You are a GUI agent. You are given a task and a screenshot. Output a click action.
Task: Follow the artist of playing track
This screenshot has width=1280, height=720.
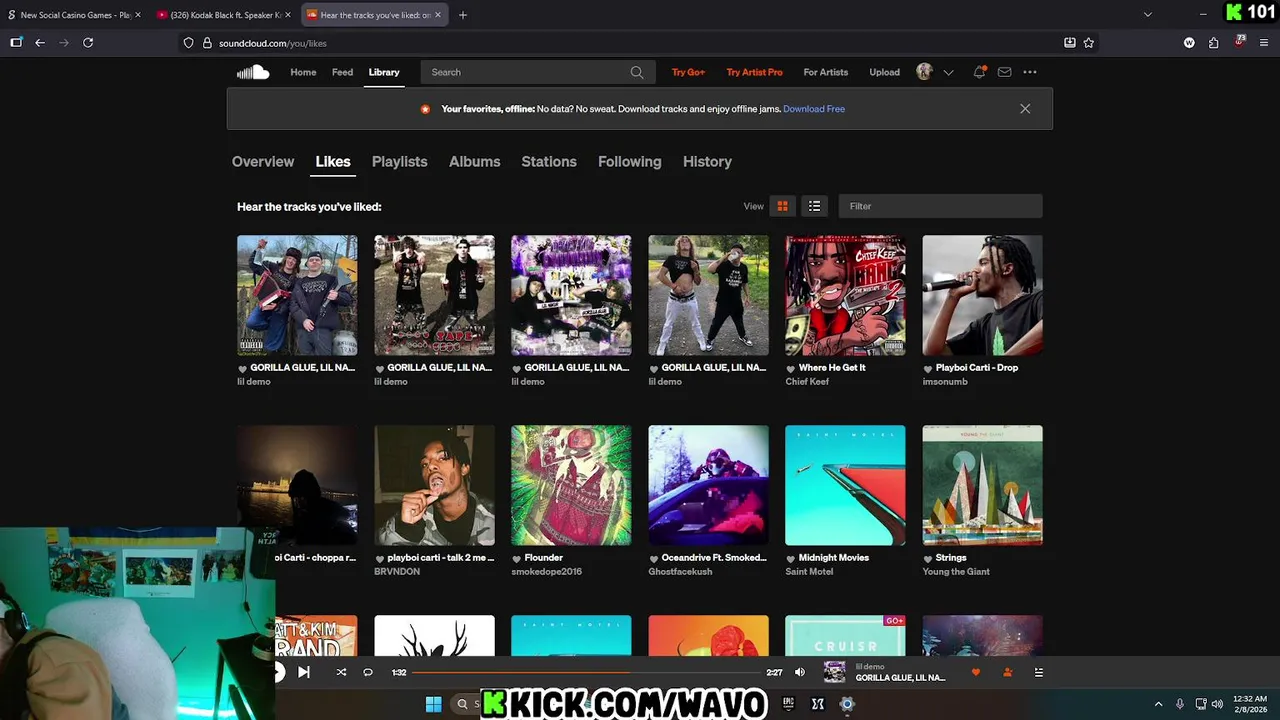(x=1007, y=673)
